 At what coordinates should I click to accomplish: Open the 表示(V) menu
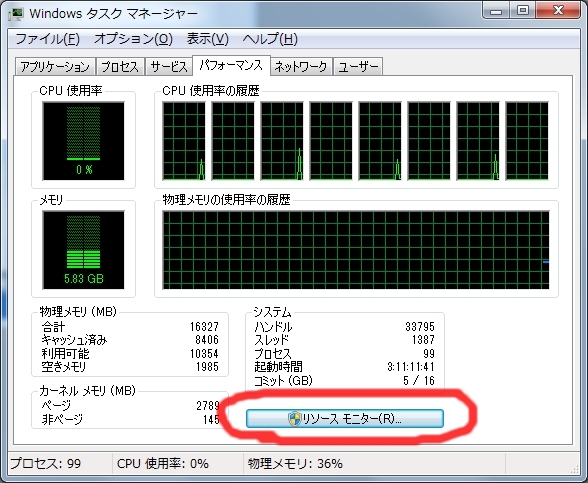click(x=208, y=39)
